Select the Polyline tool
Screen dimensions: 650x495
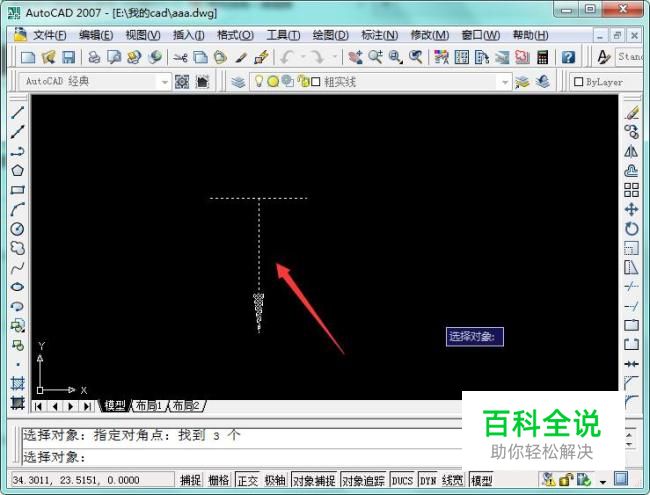pos(17,151)
